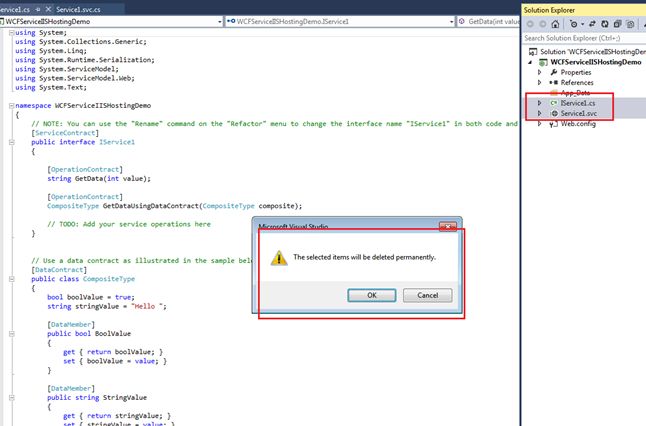The width and height of the screenshot is (646, 426).
Task: Select References in Solution Explorer
Action: tap(577, 82)
